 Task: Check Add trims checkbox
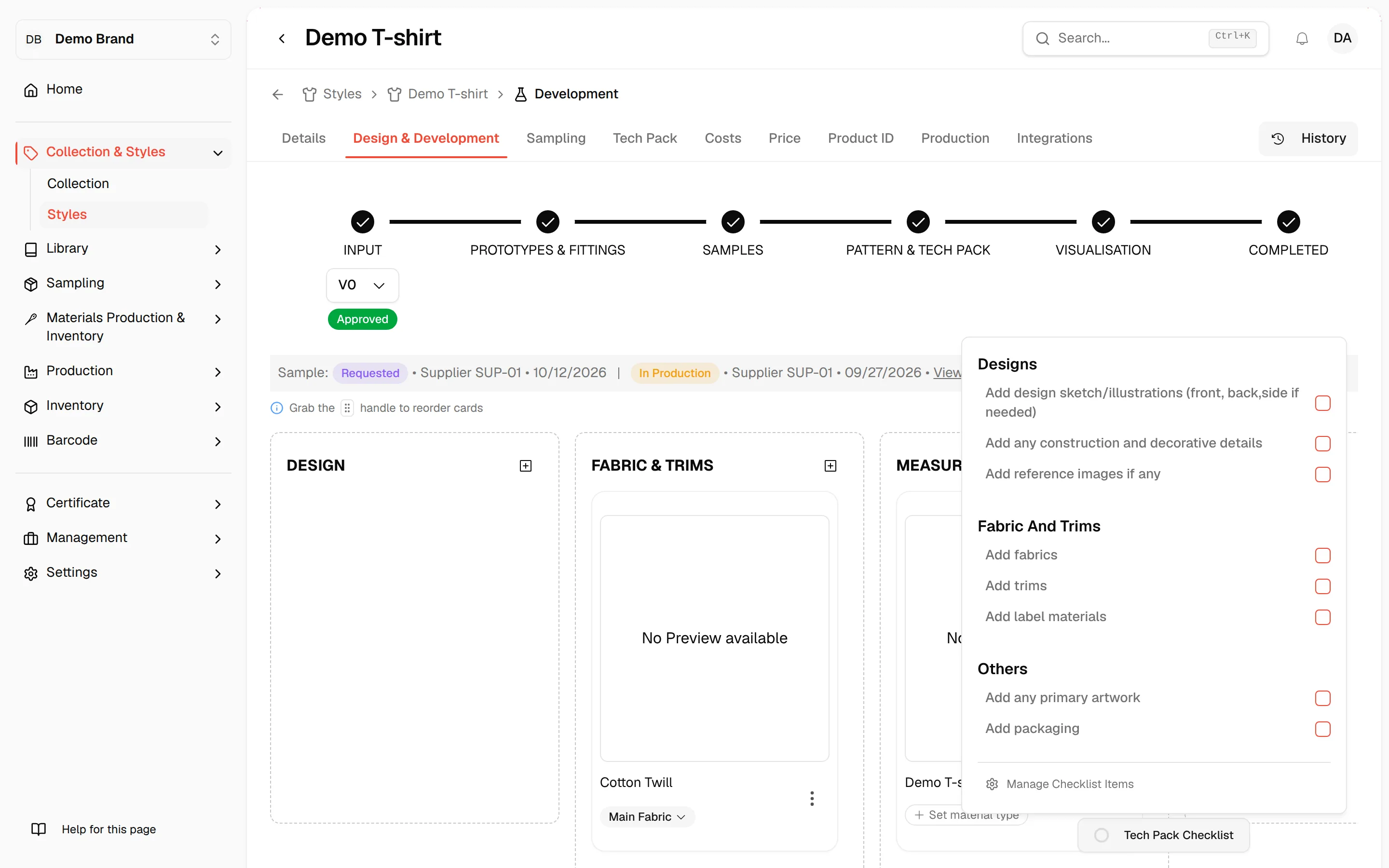tap(1322, 586)
